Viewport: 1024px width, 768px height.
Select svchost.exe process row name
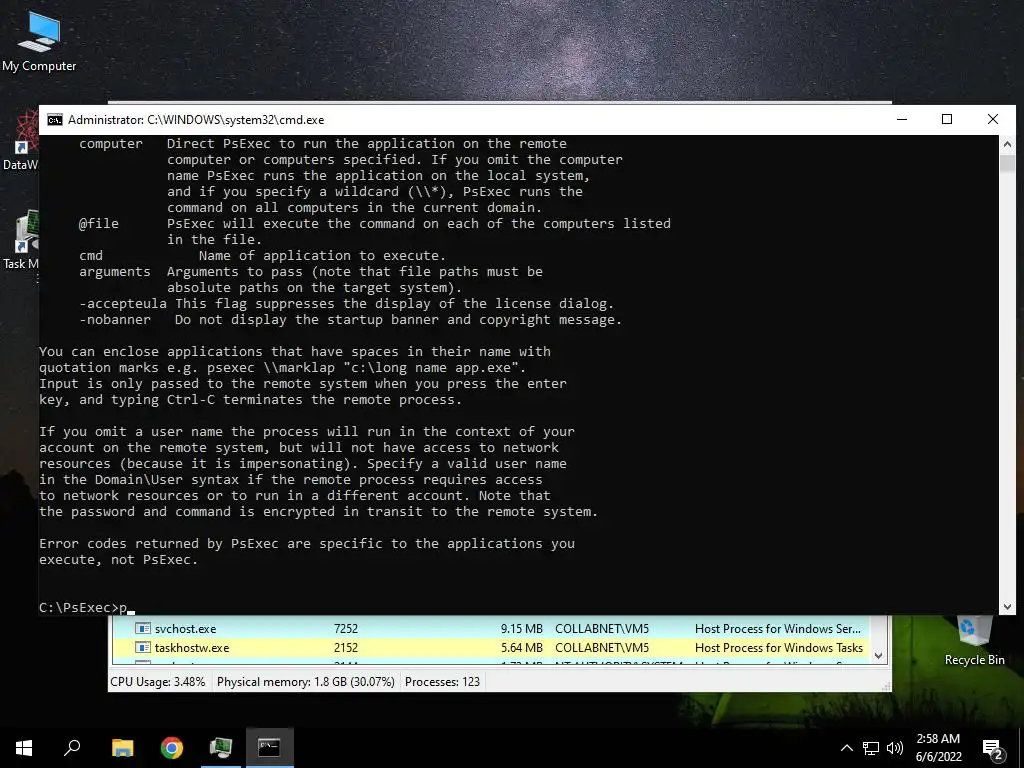pyautogui.click(x=185, y=629)
